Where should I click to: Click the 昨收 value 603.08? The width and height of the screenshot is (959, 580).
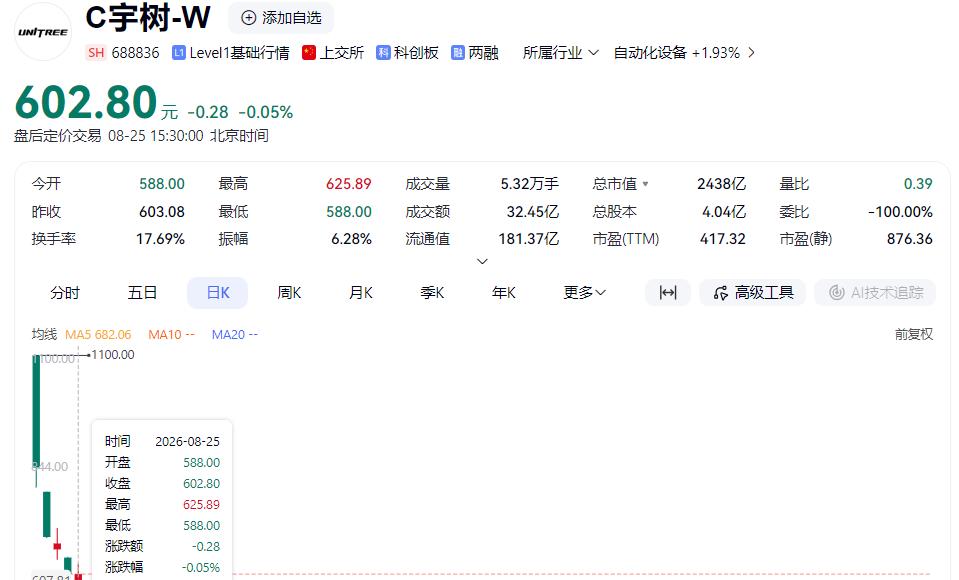(x=161, y=212)
